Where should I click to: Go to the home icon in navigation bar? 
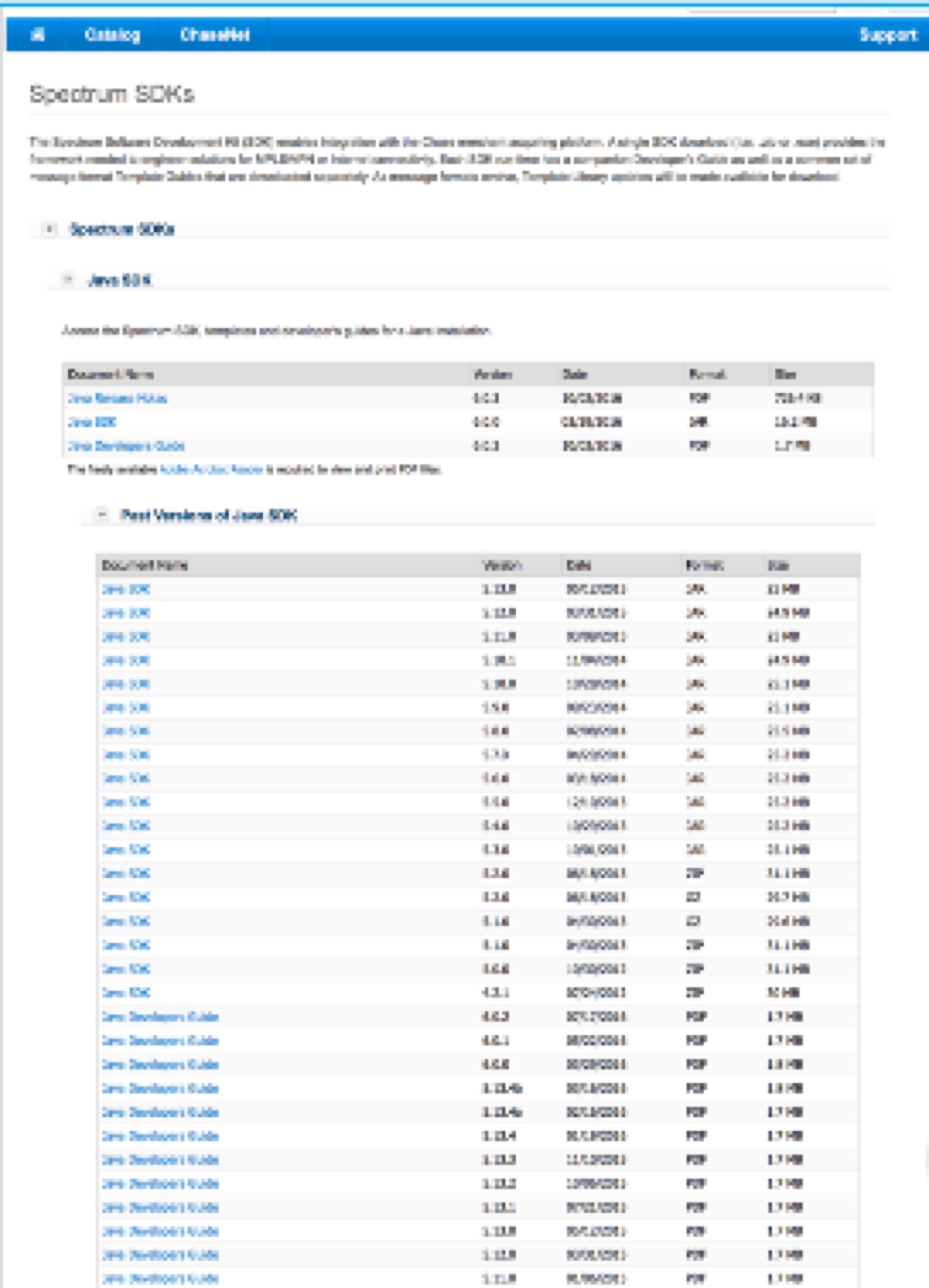point(38,35)
